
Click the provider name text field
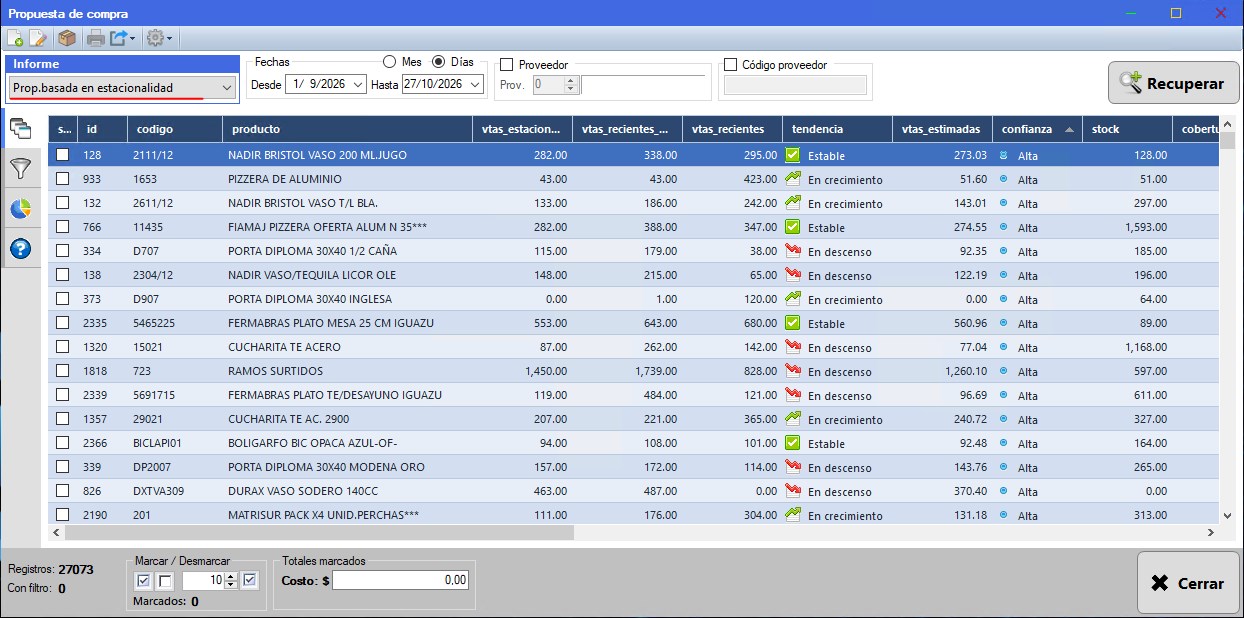[x=644, y=86]
